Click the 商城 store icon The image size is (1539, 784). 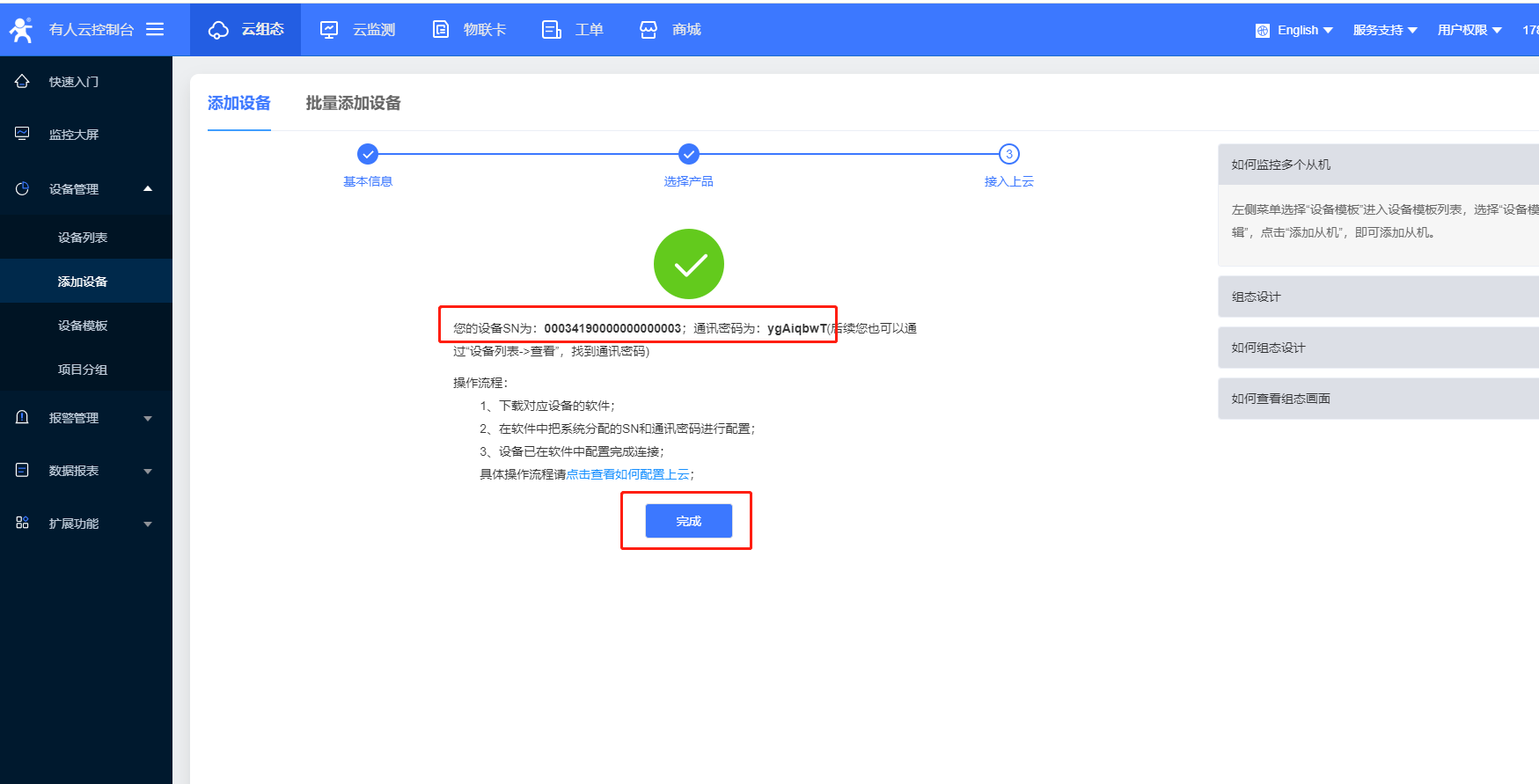(x=649, y=30)
